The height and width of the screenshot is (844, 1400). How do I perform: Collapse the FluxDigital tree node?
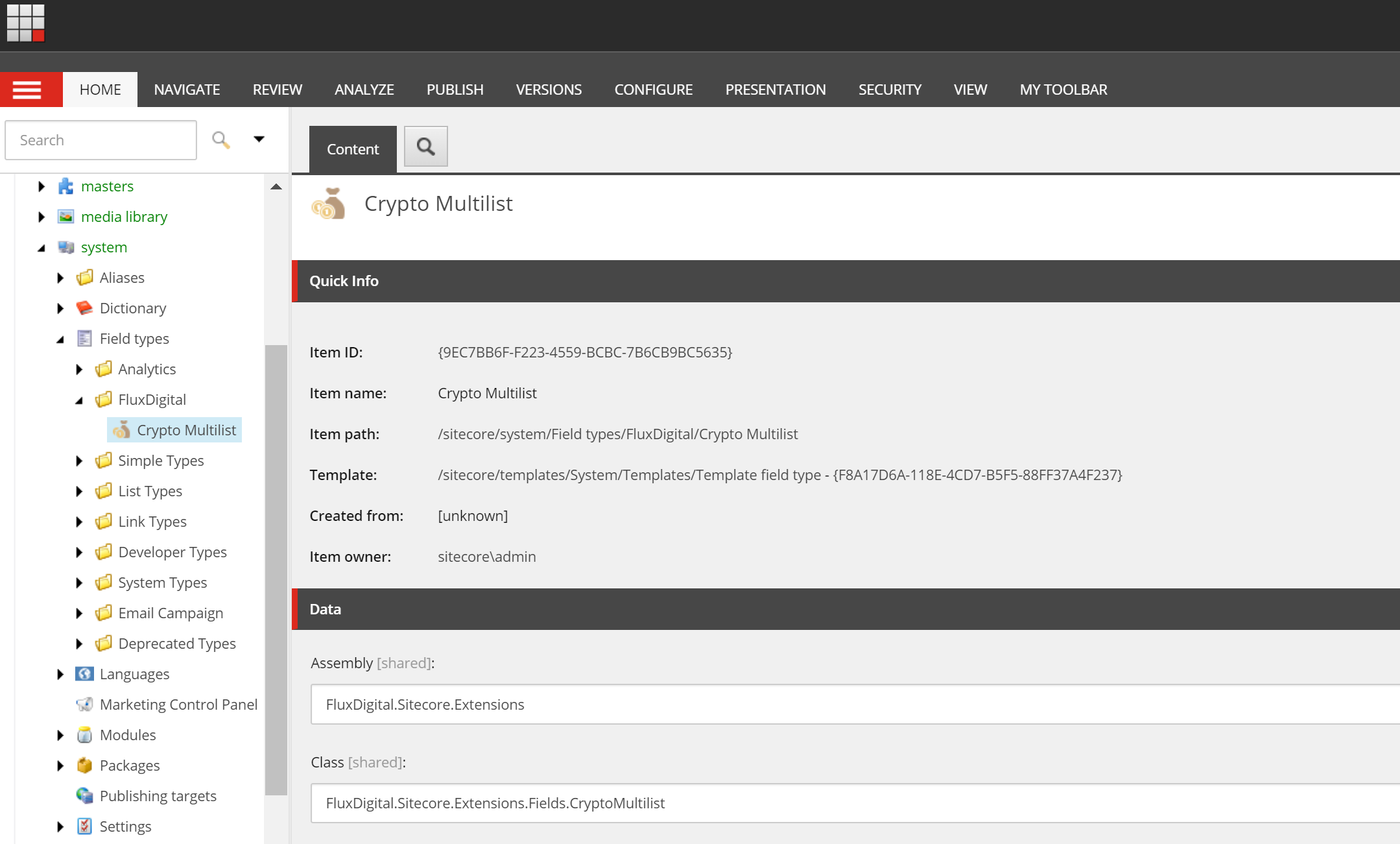pyautogui.click(x=79, y=400)
